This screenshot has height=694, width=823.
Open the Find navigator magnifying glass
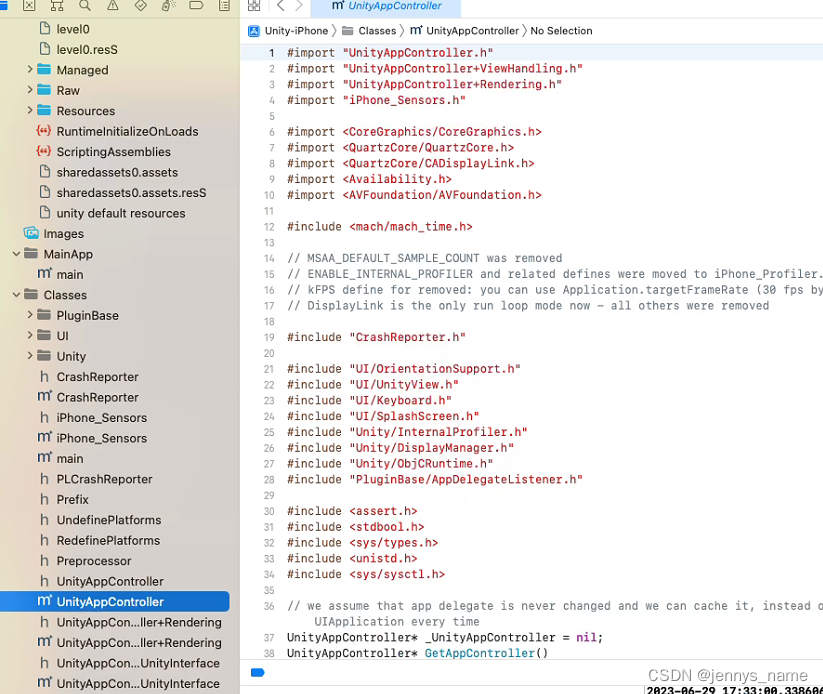point(83,7)
